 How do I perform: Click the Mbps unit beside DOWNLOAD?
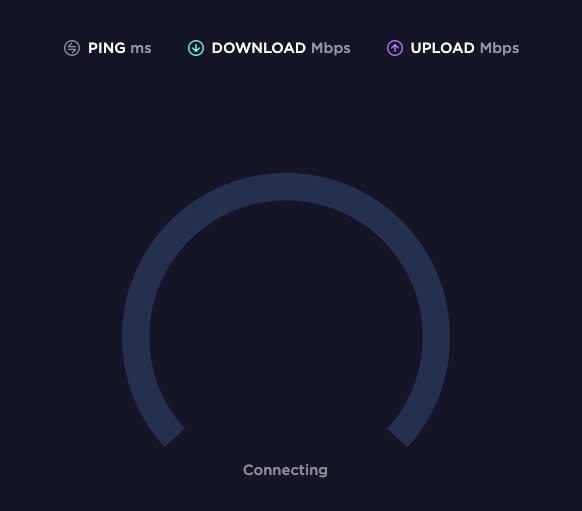point(331,49)
